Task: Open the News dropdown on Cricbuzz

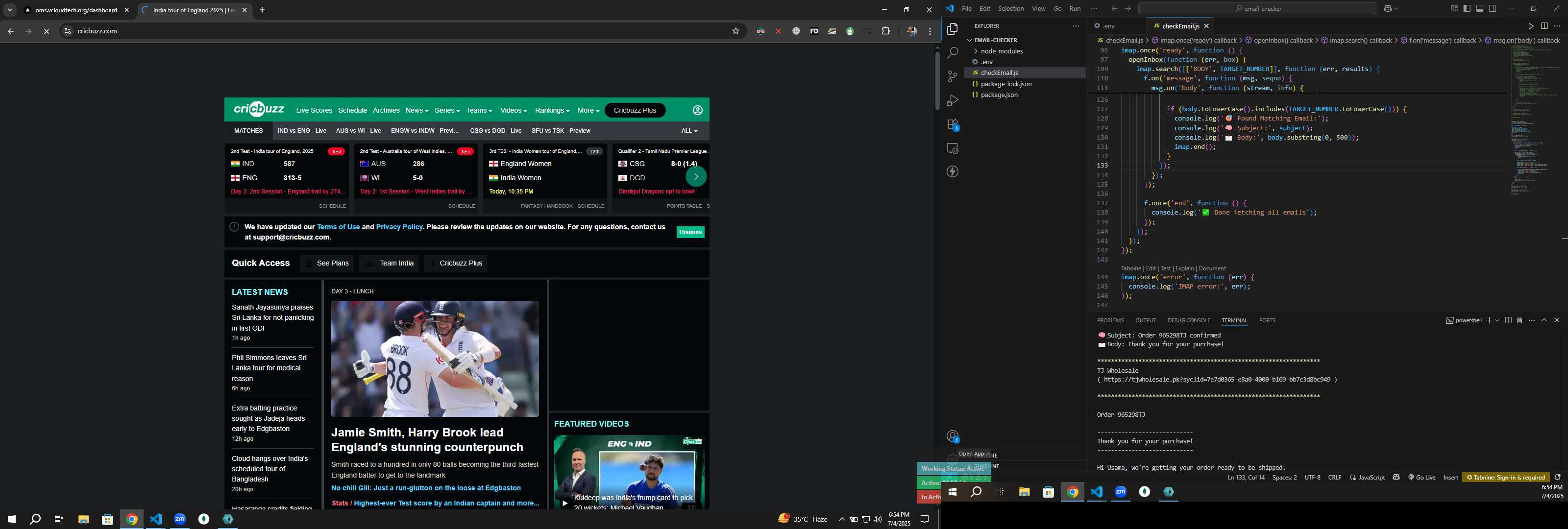Action: [x=416, y=110]
